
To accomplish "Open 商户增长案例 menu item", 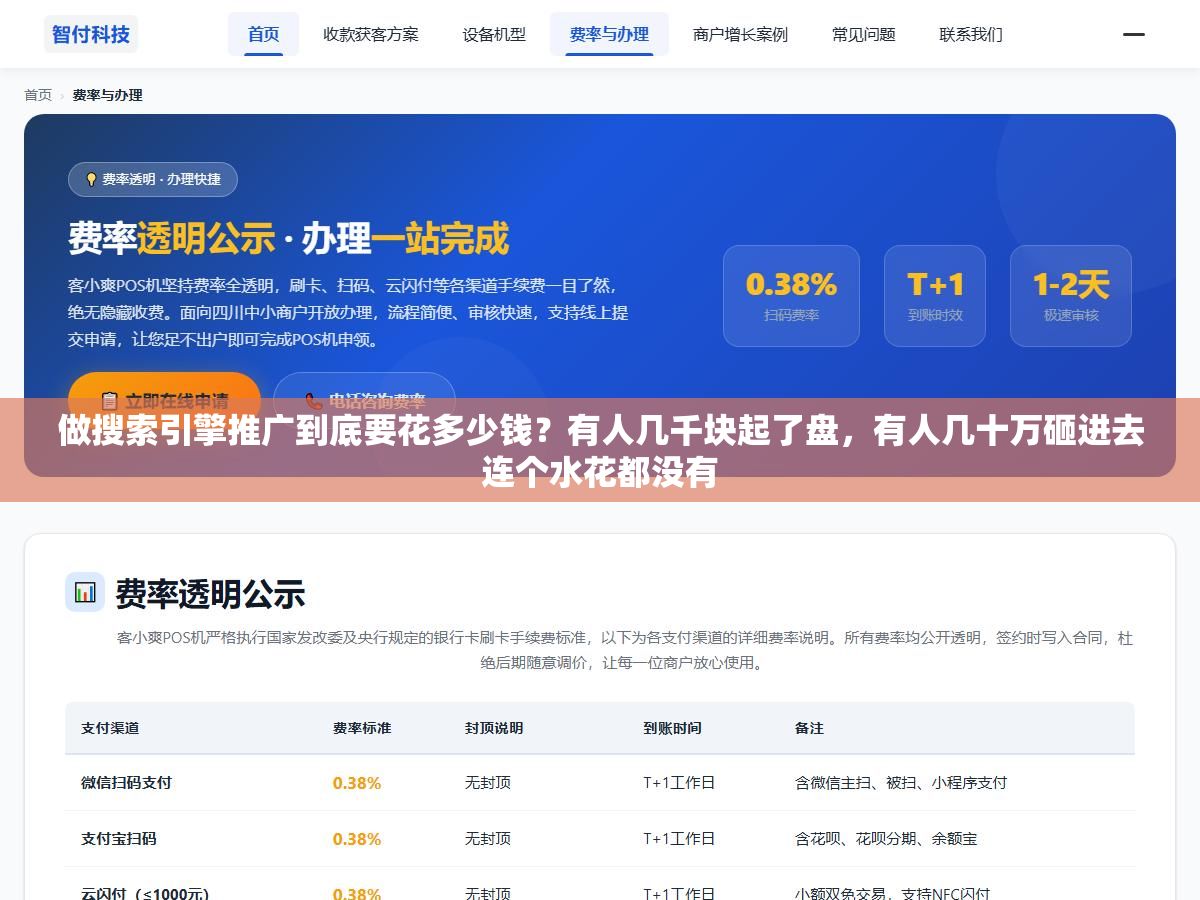I will click(x=740, y=34).
